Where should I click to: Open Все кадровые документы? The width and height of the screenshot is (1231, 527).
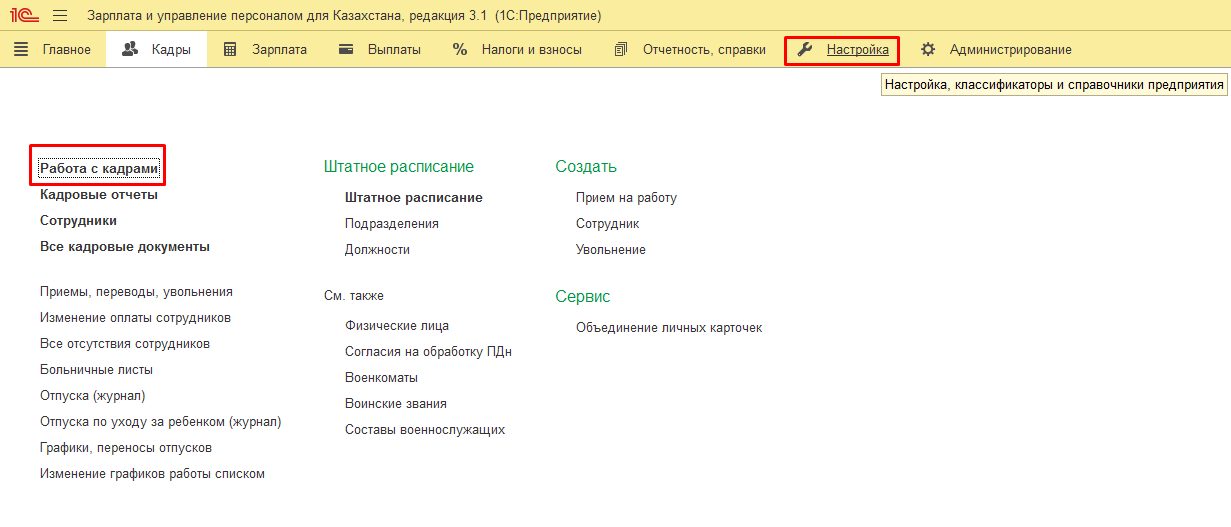pyautogui.click(x=125, y=247)
